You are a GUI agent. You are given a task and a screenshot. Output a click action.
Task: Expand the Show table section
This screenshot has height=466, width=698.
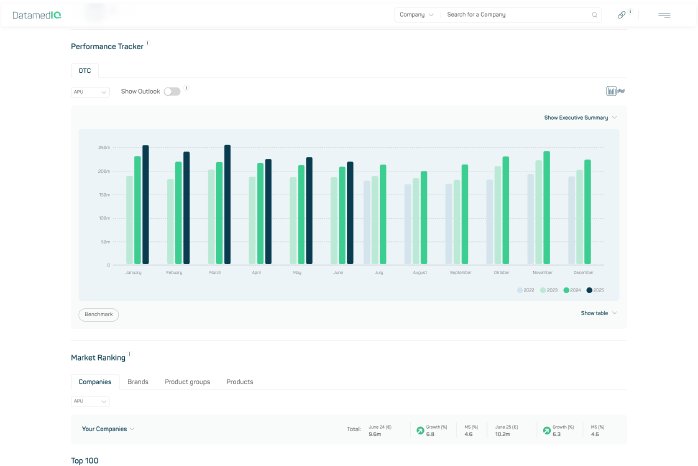pos(598,313)
